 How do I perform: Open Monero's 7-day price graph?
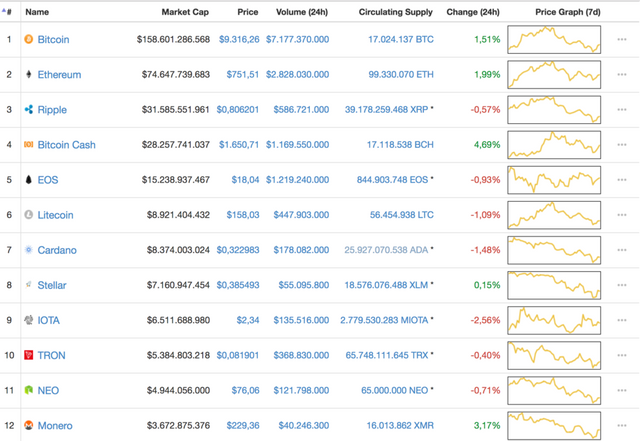554,425
